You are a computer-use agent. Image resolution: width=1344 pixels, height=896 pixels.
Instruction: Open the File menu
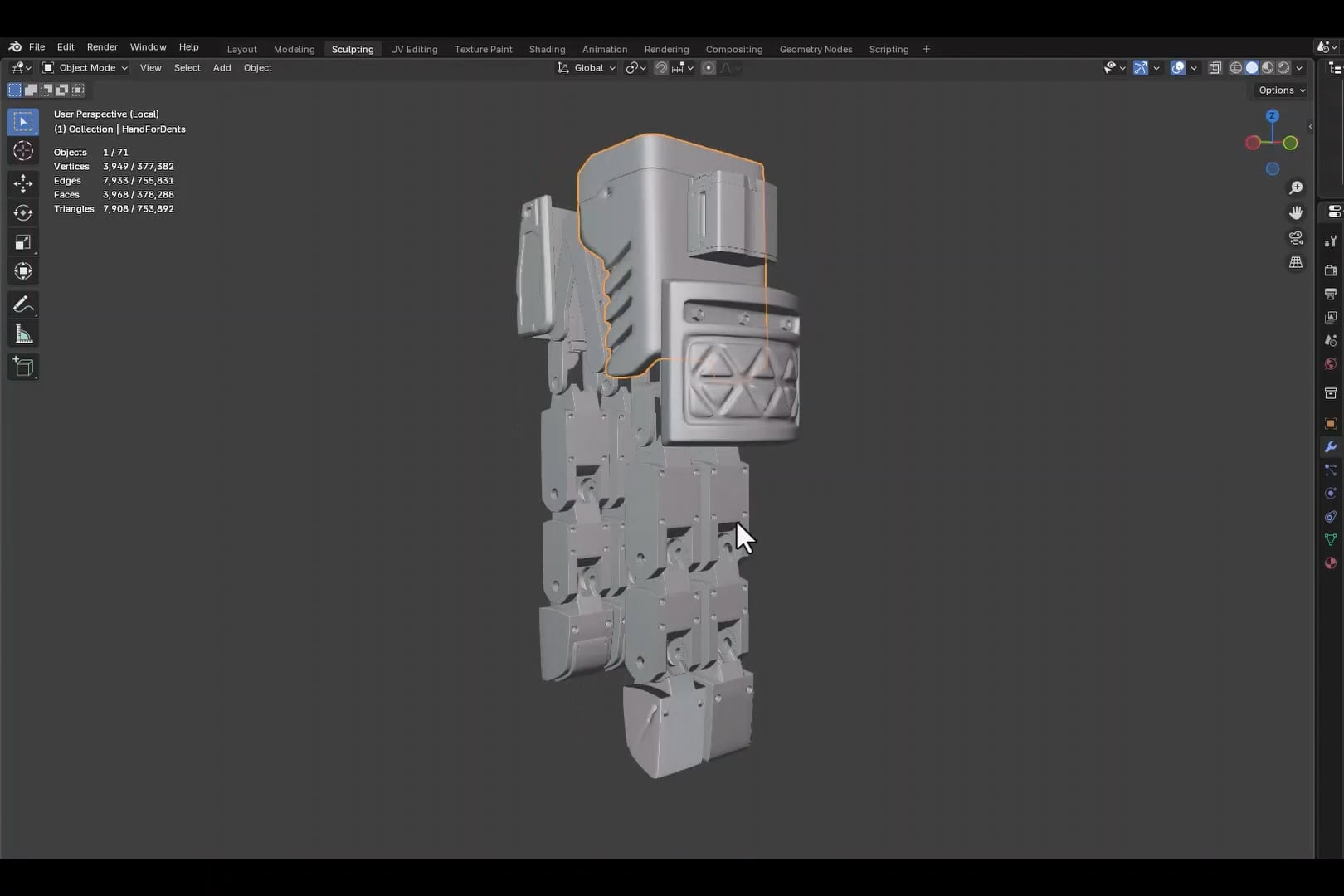[37, 47]
